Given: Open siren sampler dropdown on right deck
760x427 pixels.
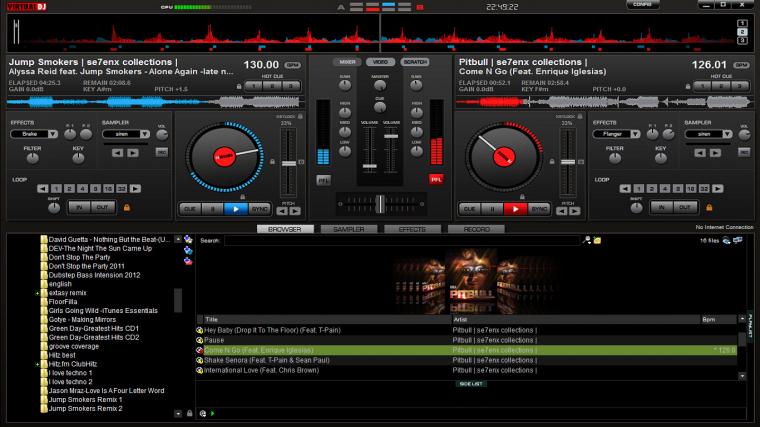Looking at the screenshot, I should [727, 134].
